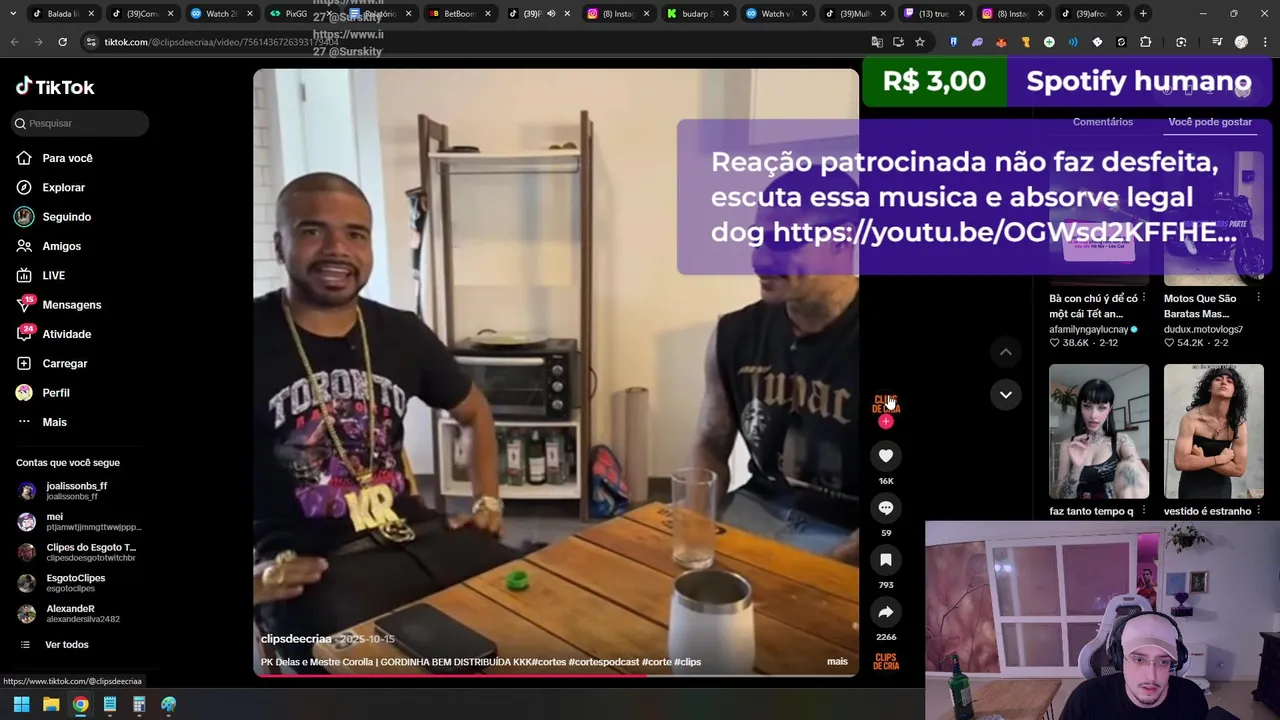The width and height of the screenshot is (1280, 720).
Task: Open Perfil page
Action: coord(55,393)
